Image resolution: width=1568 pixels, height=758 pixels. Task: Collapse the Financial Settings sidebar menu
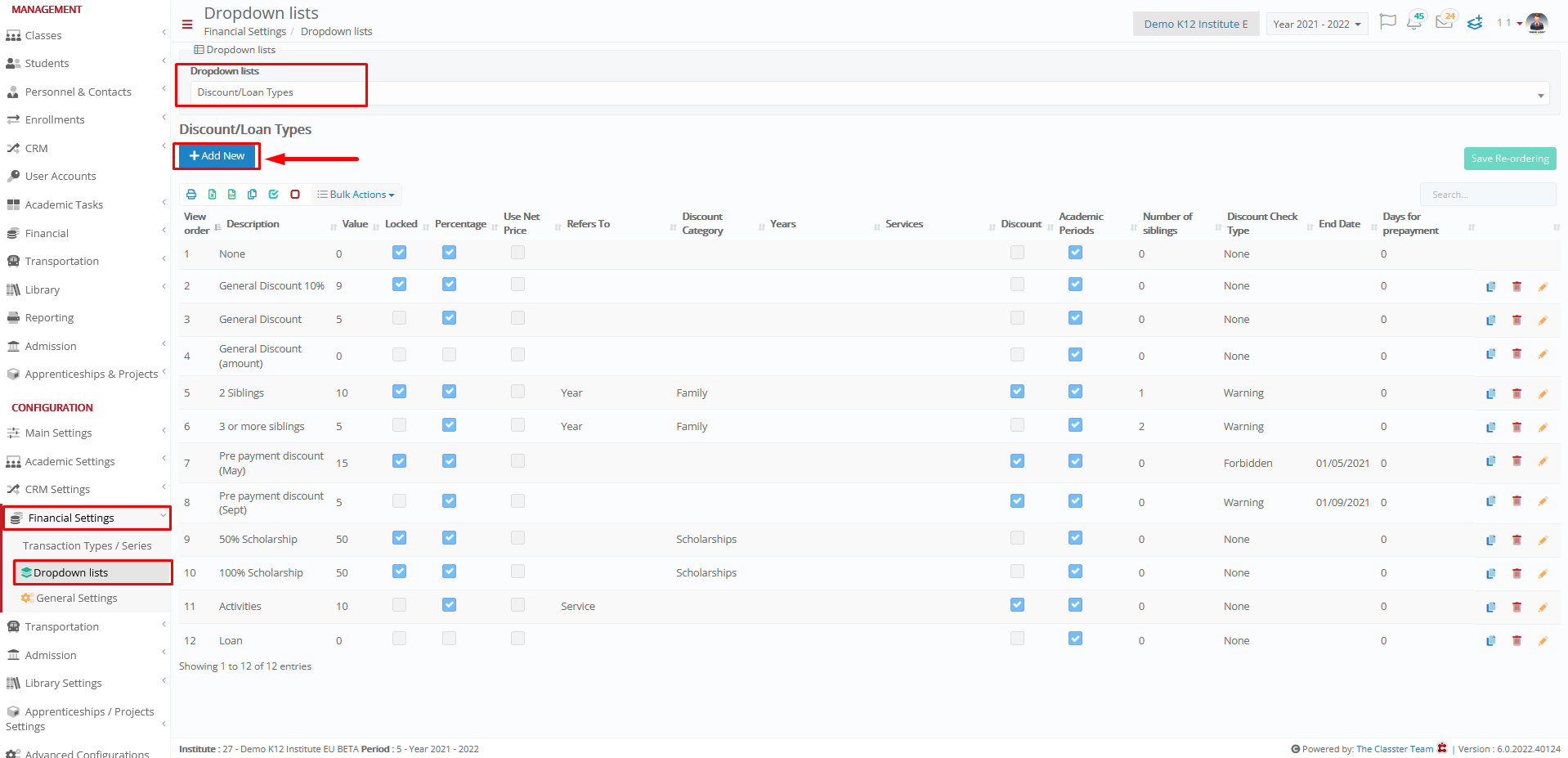[x=87, y=518]
